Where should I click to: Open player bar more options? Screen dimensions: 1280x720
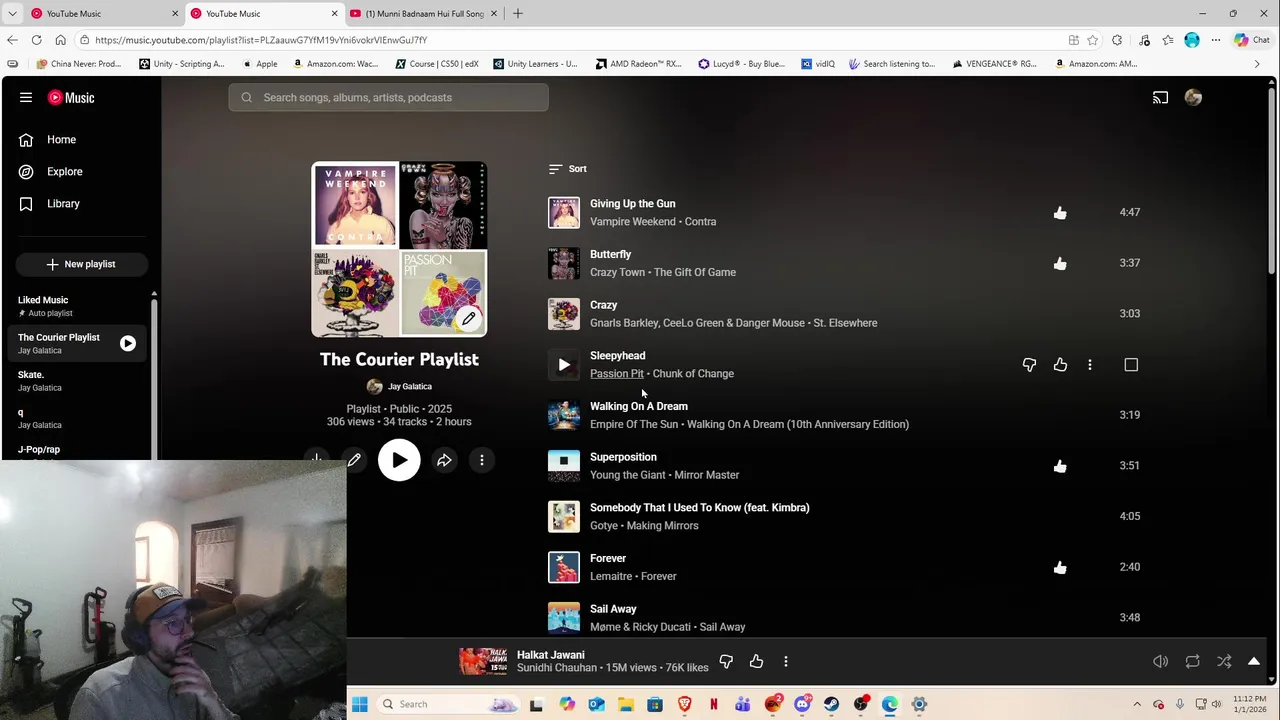(786, 661)
